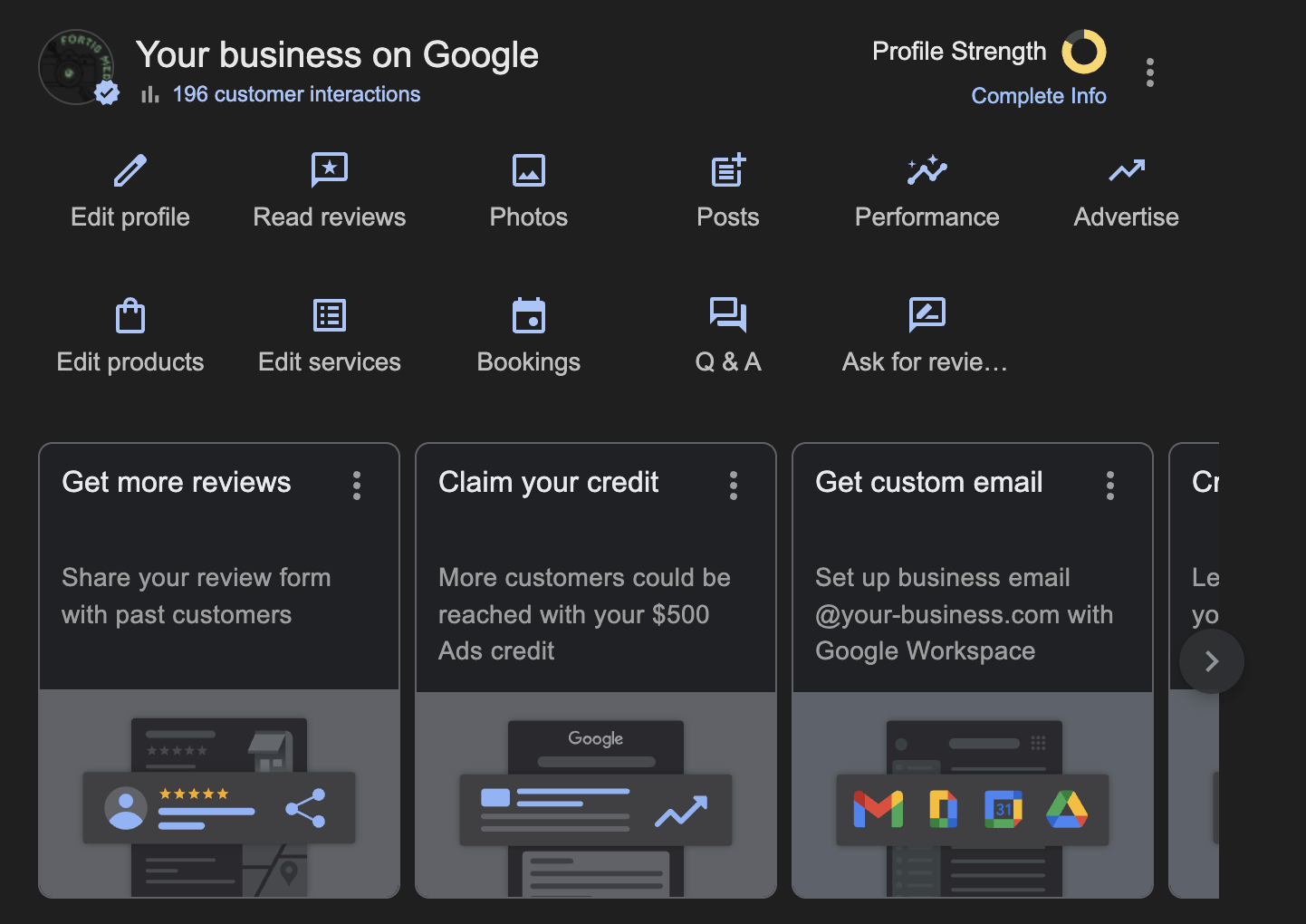Viewport: 1306px width, 924px height.
Task: Click the Performance label
Action: (927, 217)
